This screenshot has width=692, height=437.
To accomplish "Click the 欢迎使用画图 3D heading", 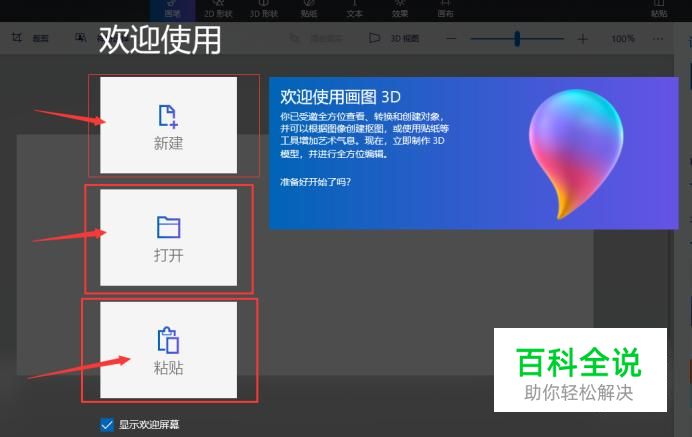I will pos(340,97).
